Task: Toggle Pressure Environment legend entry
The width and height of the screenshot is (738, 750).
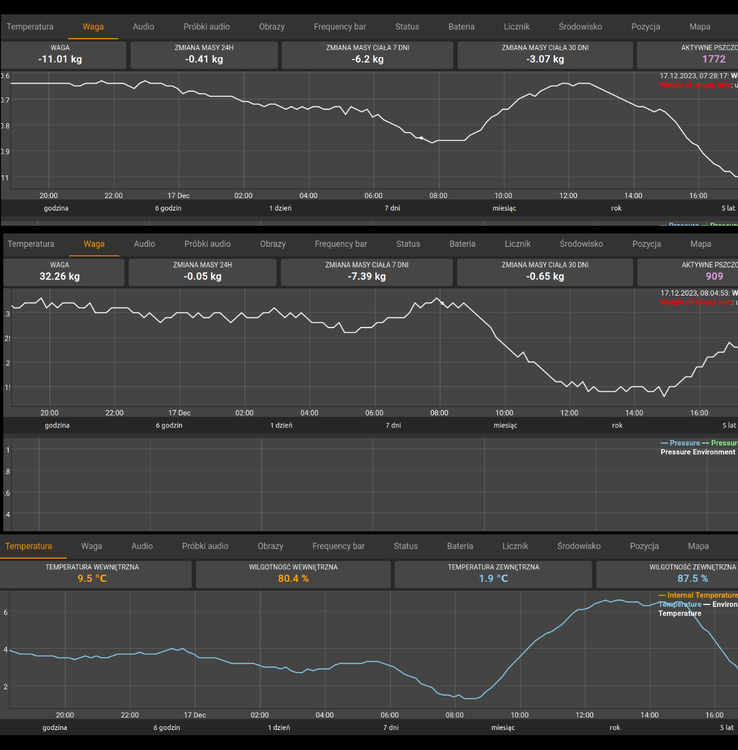Action: (x=697, y=452)
